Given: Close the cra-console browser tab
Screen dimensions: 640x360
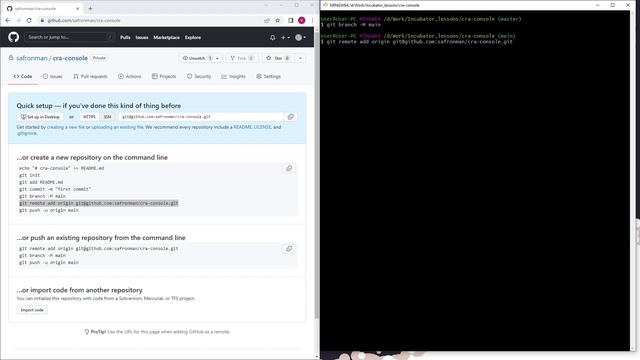Looking at the screenshot, I should 78,8.
